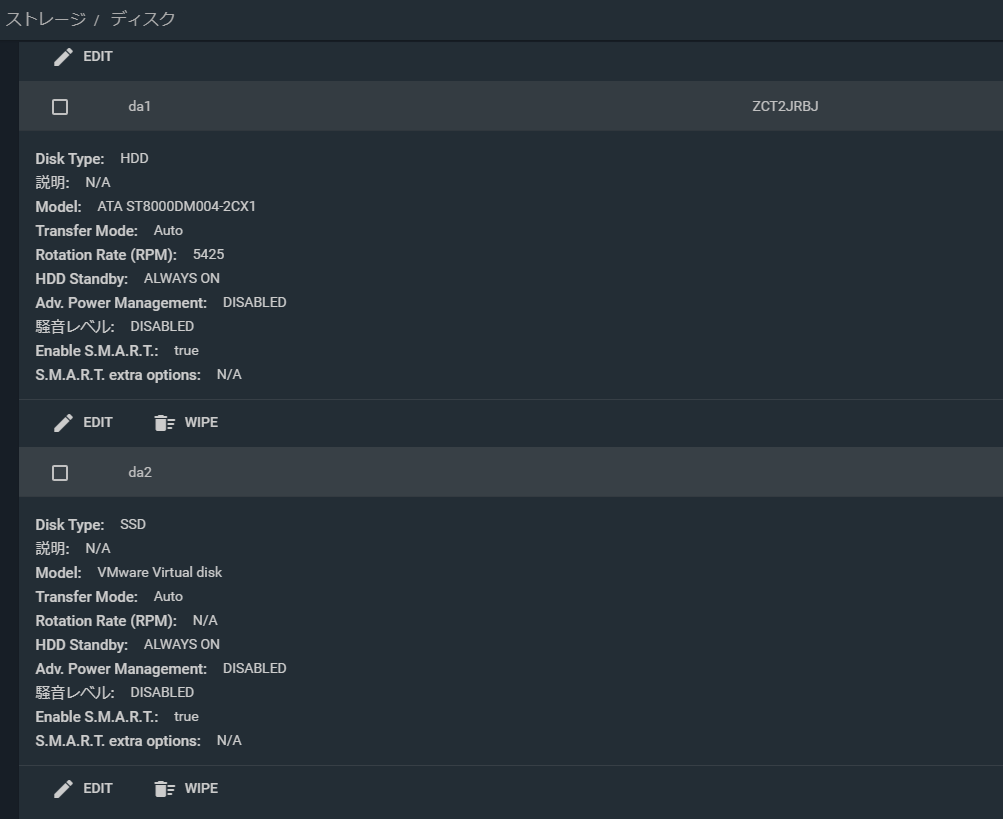Click the pencil icon above the da1 row

click(x=63, y=57)
